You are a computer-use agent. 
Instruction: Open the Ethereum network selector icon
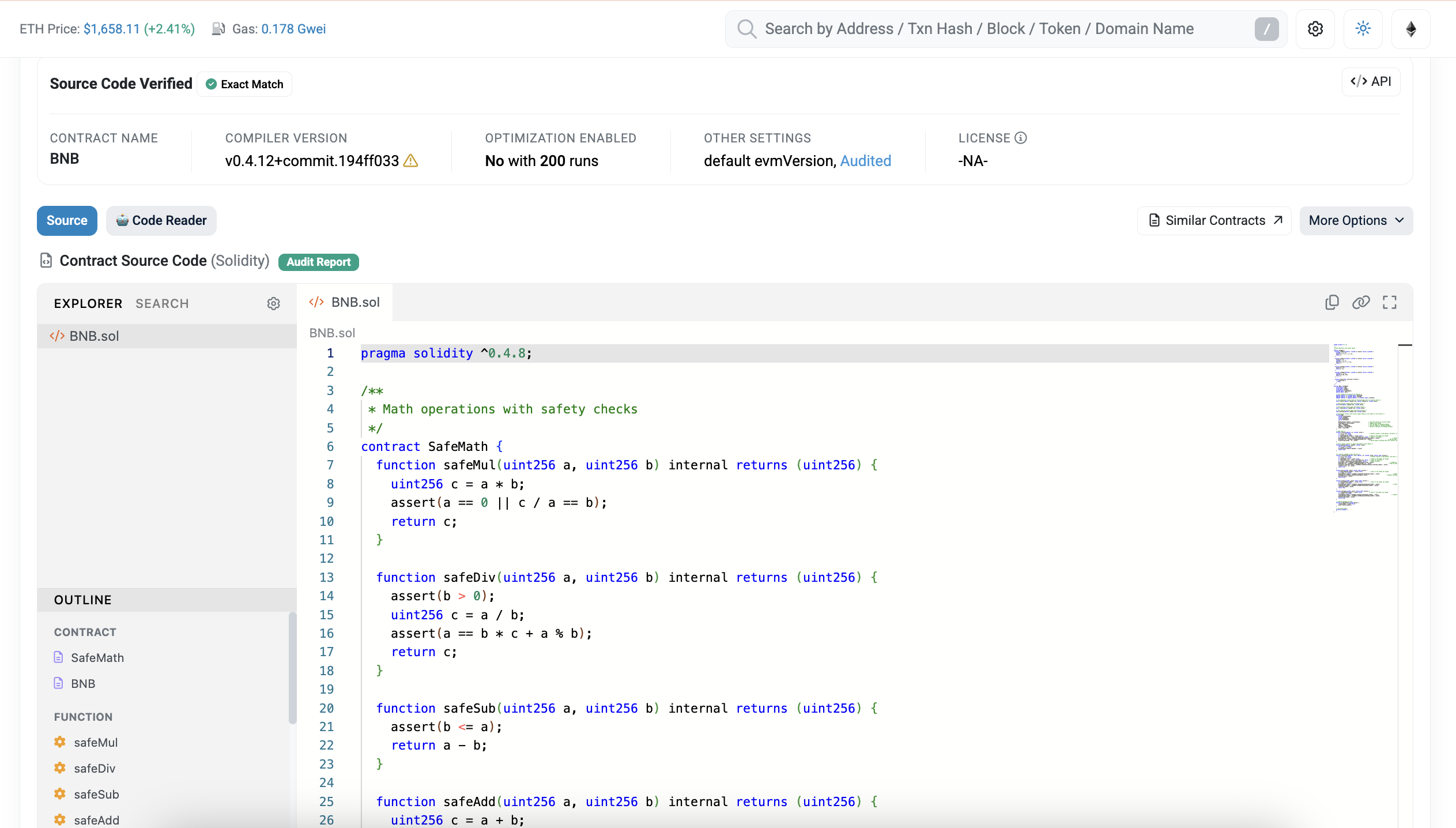[x=1410, y=29]
